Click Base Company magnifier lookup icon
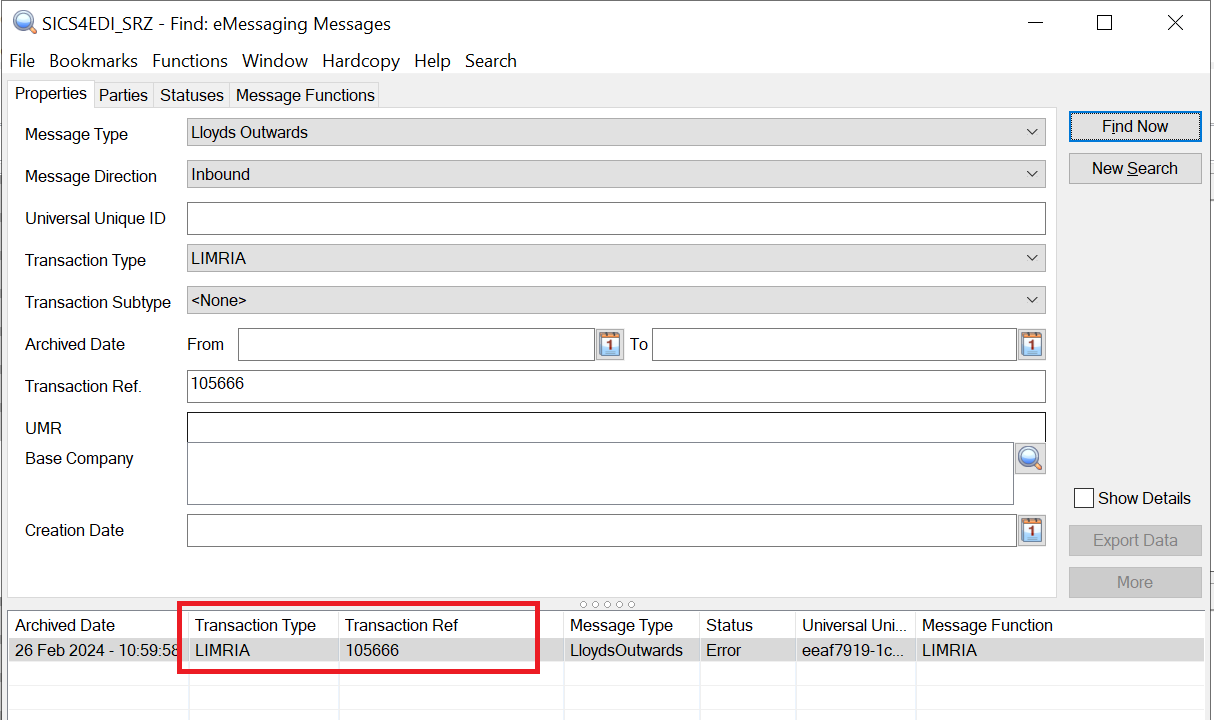This screenshot has width=1214, height=720. pos(1031,459)
